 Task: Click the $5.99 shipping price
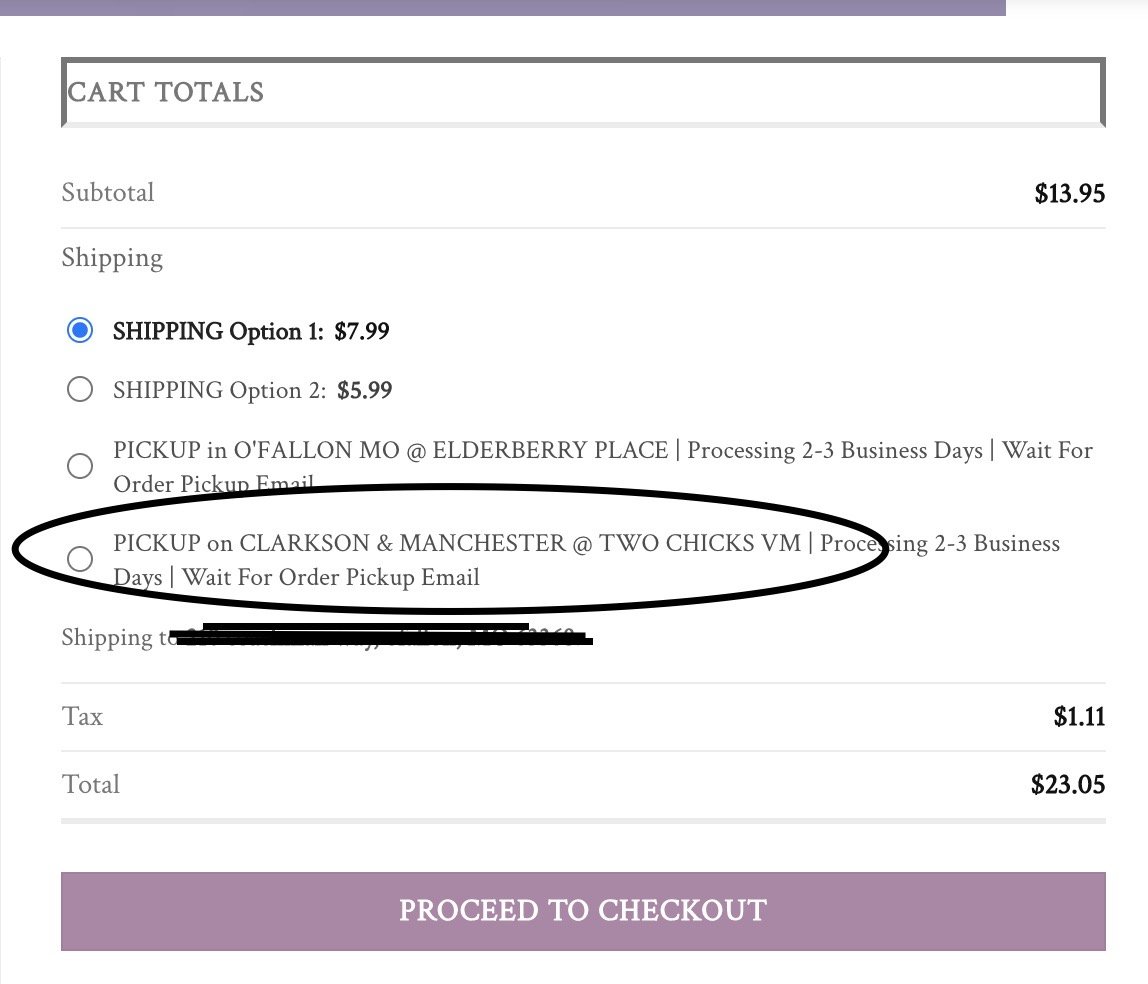tap(364, 390)
